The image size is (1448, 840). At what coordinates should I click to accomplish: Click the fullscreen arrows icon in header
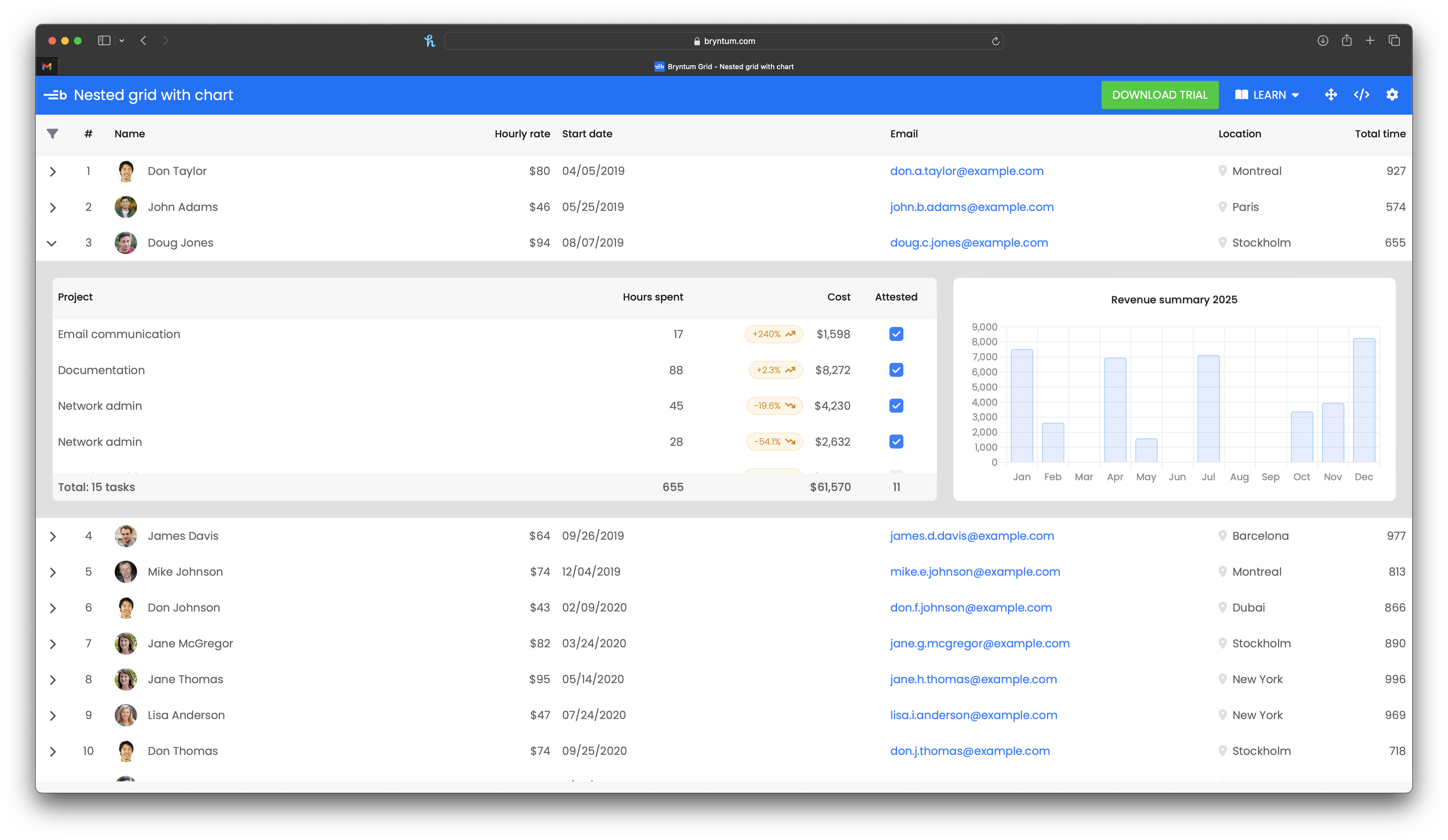point(1331,95)
